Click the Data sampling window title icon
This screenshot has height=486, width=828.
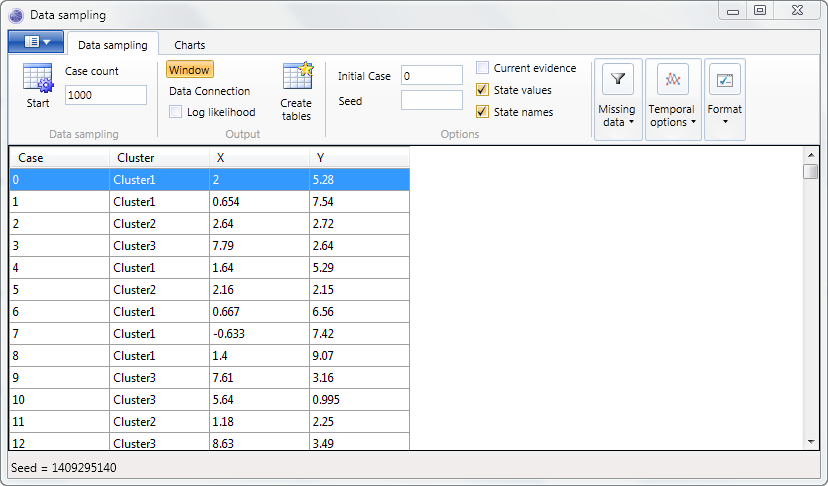coord(16,15)
